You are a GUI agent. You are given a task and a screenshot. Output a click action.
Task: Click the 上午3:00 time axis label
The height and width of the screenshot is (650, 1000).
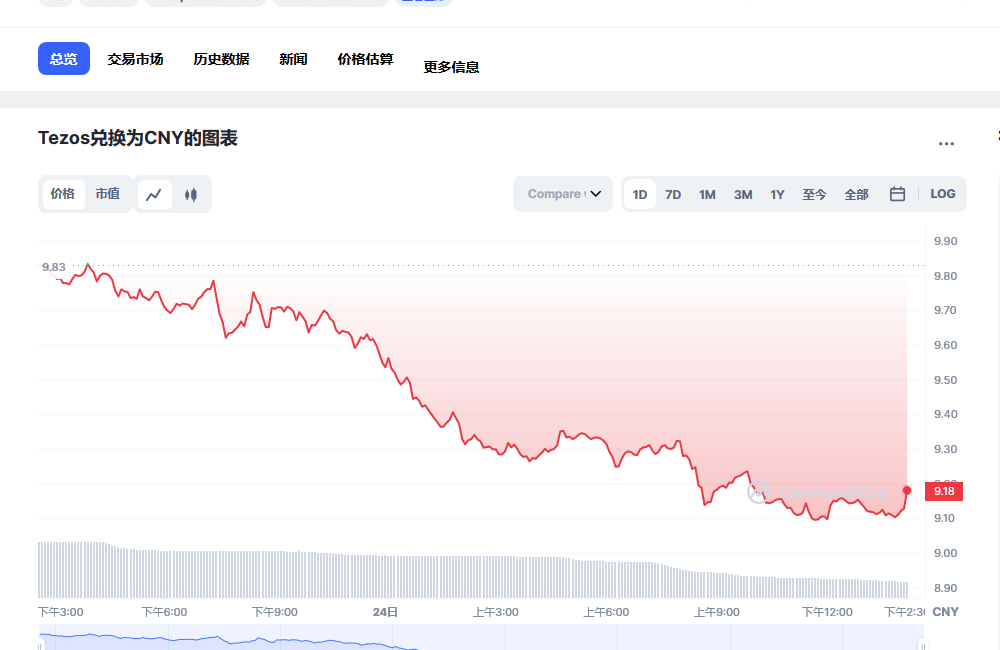click(x=496, y=612)
